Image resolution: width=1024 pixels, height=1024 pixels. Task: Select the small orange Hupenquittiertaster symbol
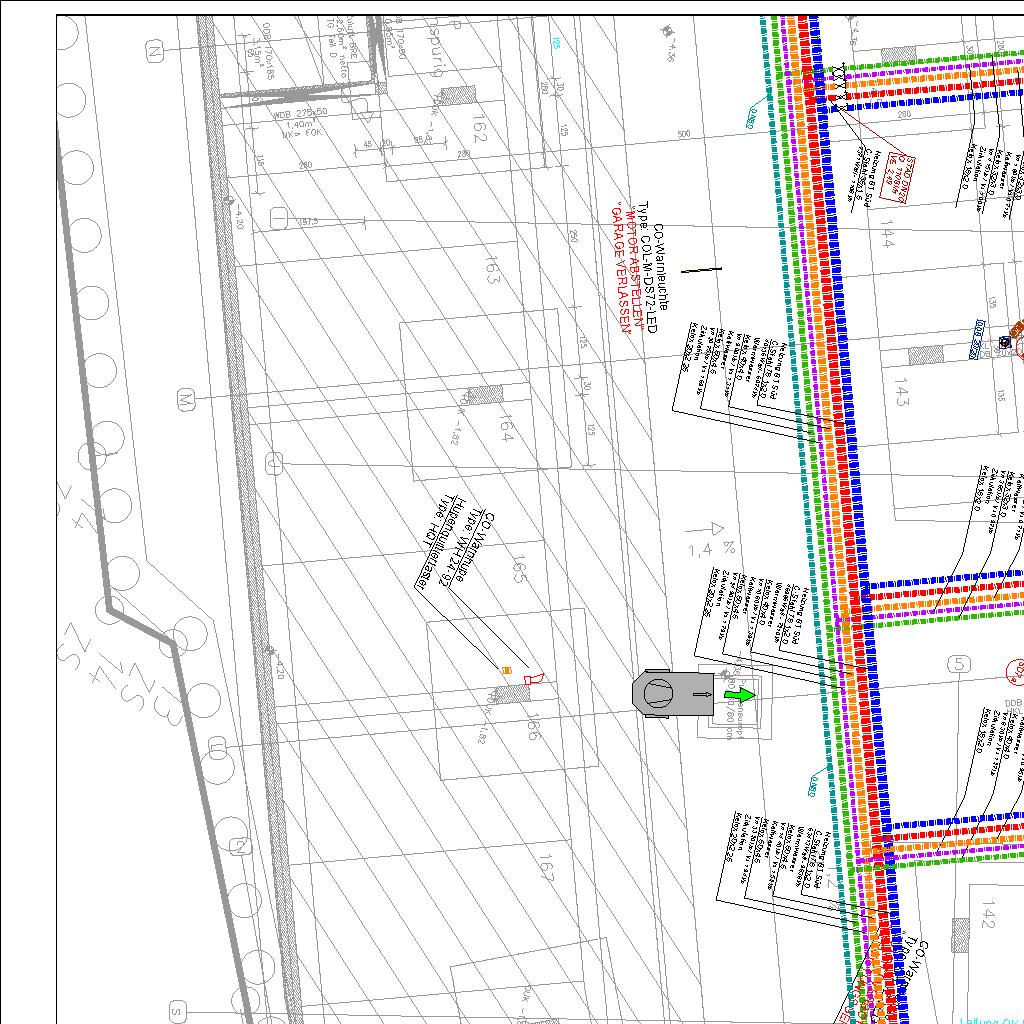(506, 670)
